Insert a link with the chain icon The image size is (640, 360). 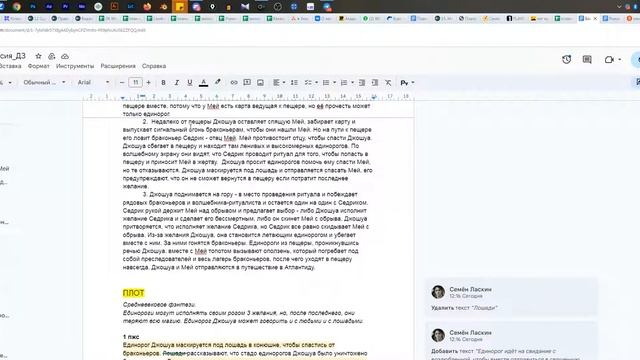pyautogui.click(x=234, y=82)
